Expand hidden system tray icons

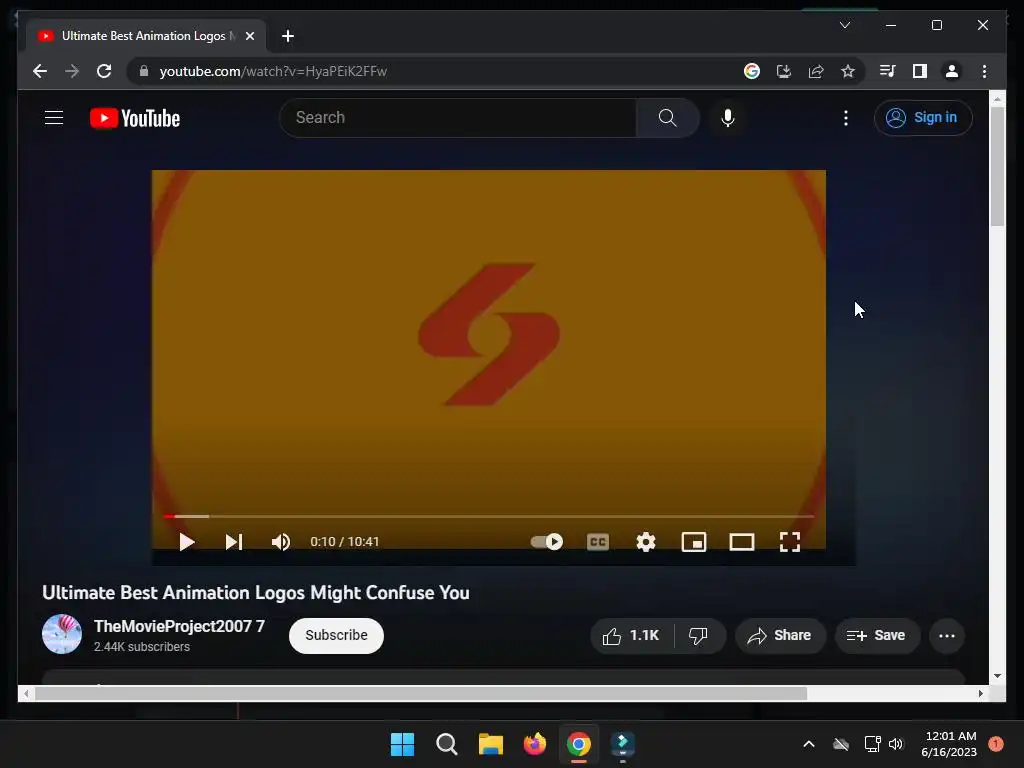click(x=808, y=744)
